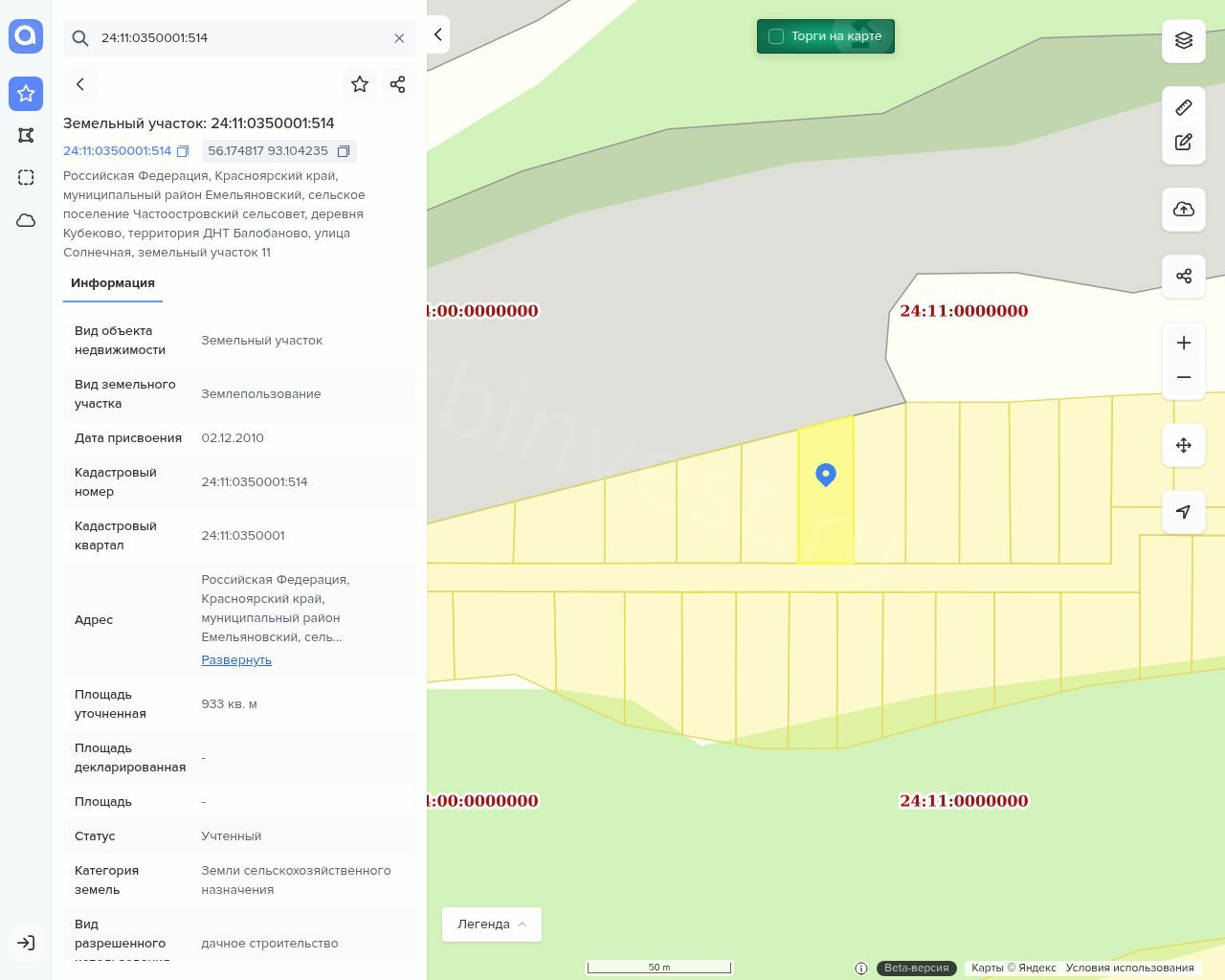
Task: Expand the full address with Развернуть
Action: (x=236, y=660)
